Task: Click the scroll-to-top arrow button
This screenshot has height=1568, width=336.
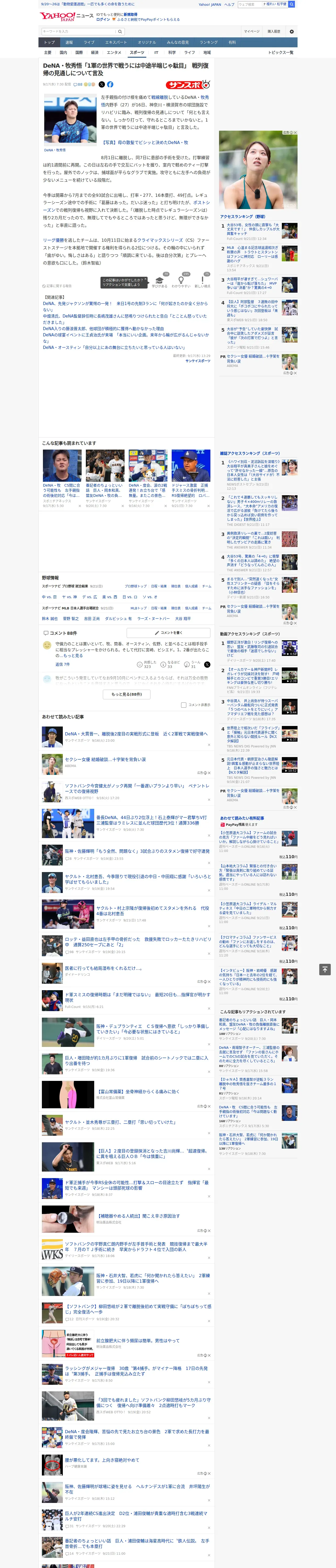Action: [325, 969]
